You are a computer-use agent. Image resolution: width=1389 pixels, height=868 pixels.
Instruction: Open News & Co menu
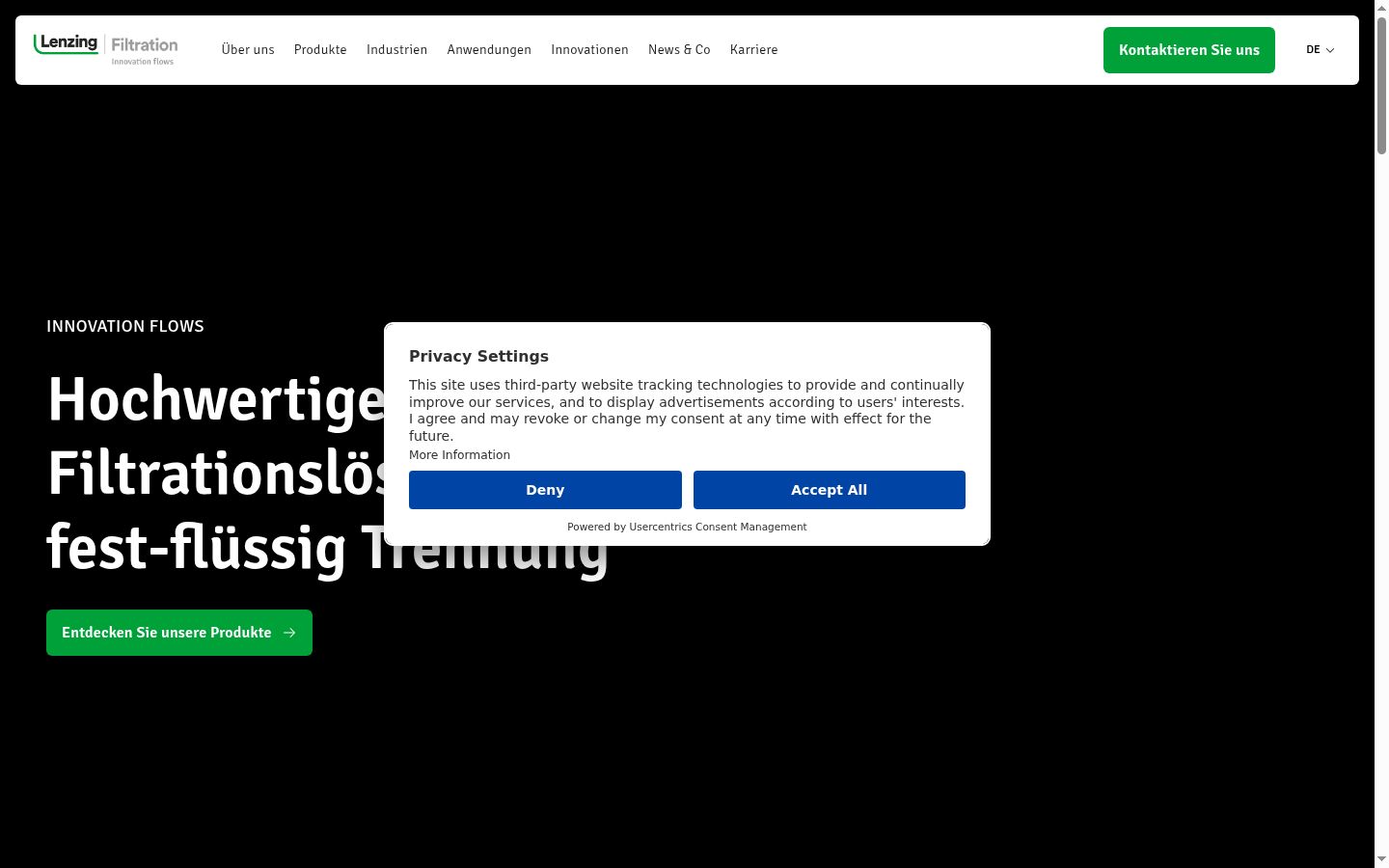(679, 50)
